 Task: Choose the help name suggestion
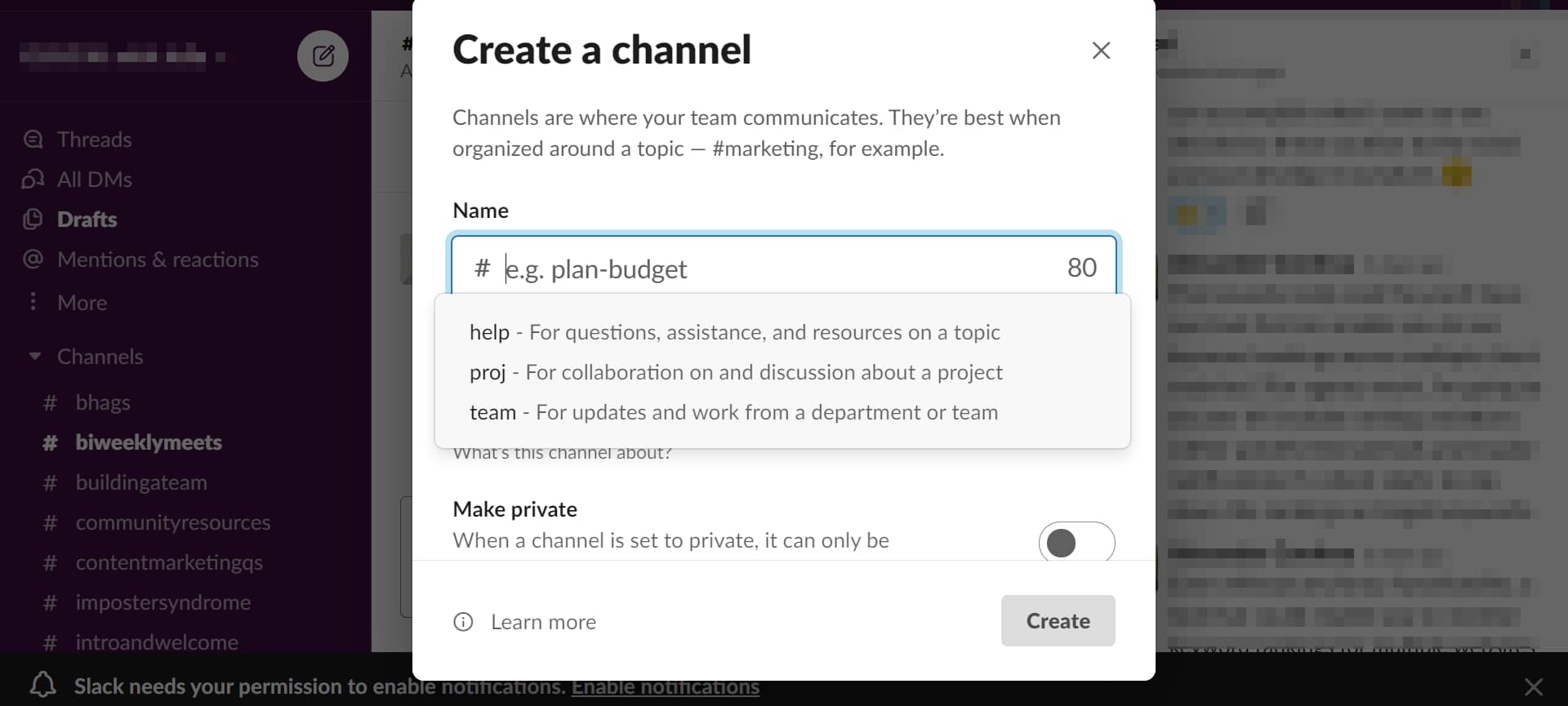click(734, 332)
